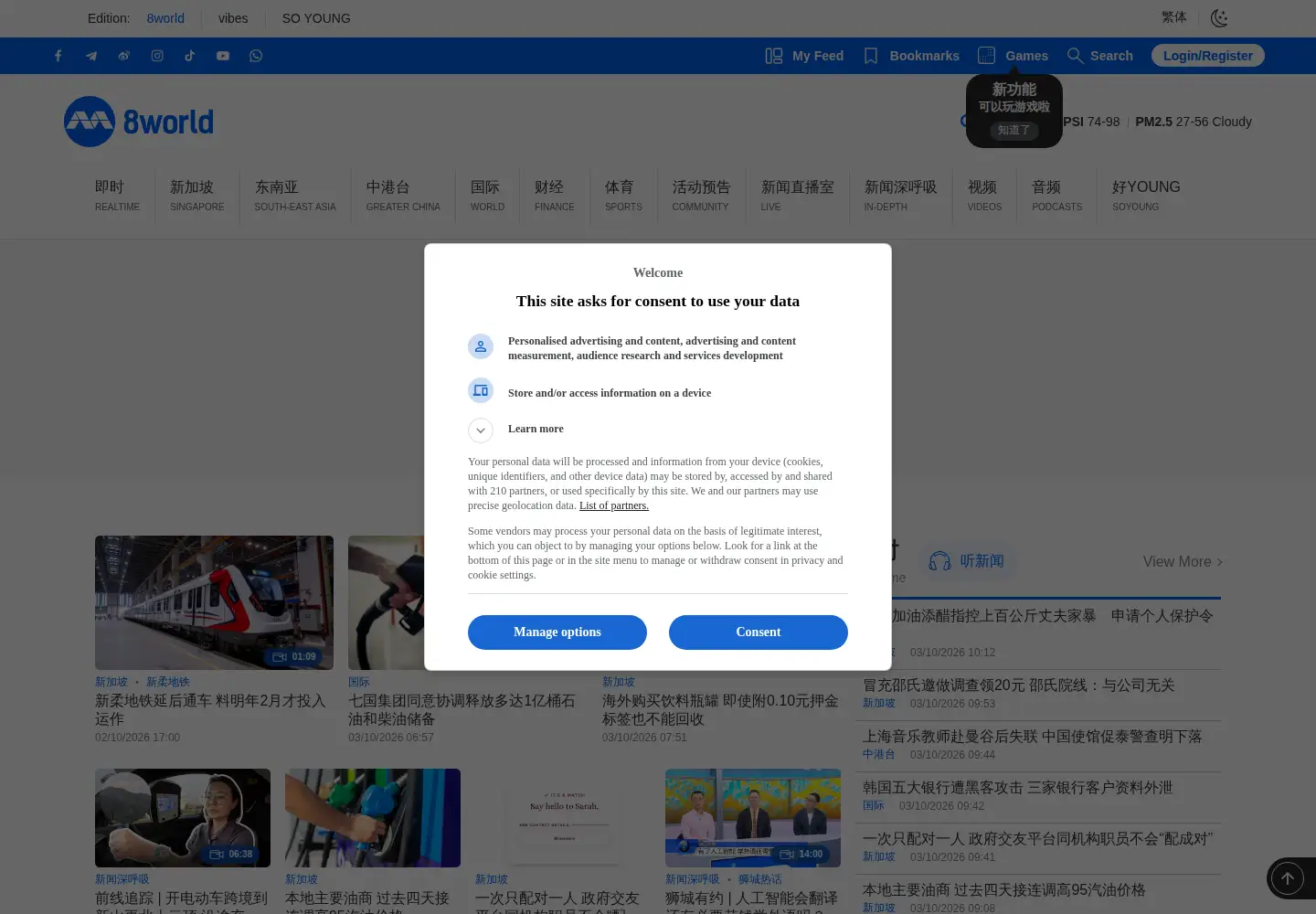Open the 新加坡 SINGAPORE menu
The height and width of the screenshot is (914, 1316).
click(x=196, y=196)
